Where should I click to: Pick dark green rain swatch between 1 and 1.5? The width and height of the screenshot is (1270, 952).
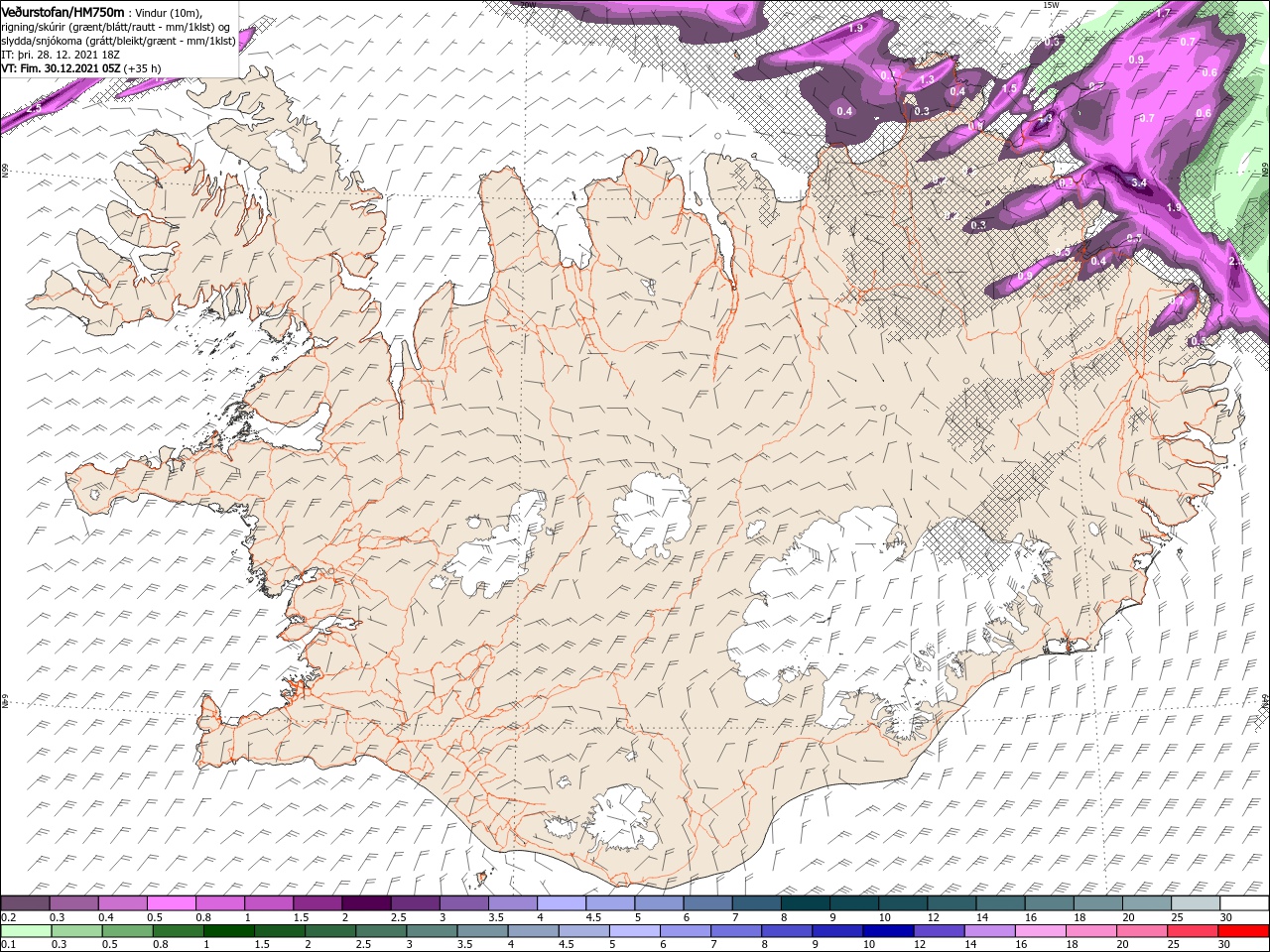point(228,931)
